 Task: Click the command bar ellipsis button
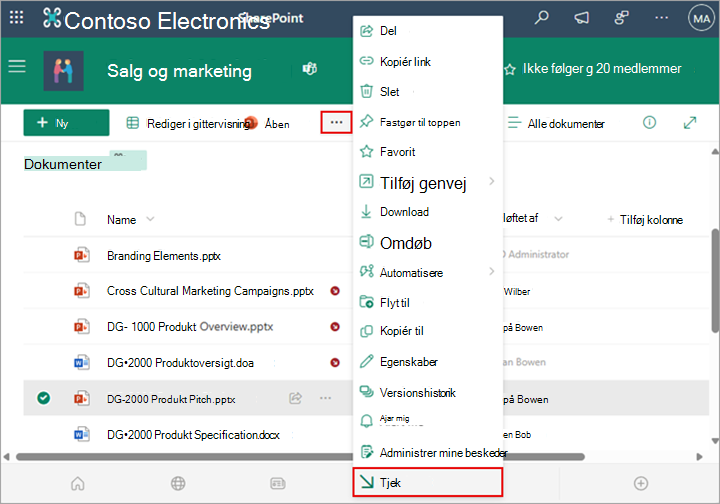336,123
